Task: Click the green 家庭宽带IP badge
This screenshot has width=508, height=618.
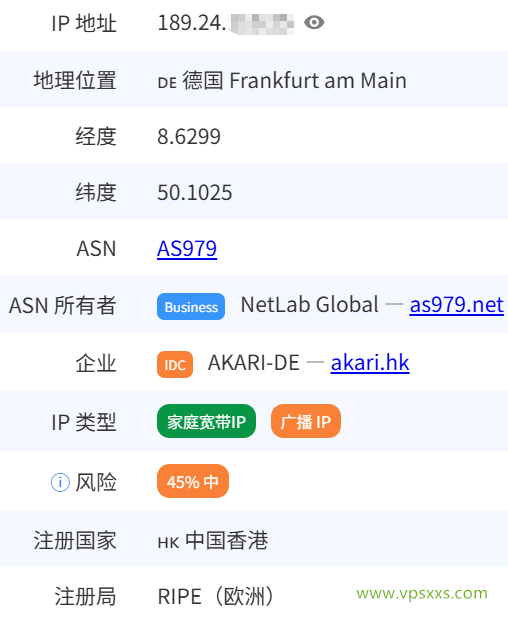Action: click(x=206, y=421)
